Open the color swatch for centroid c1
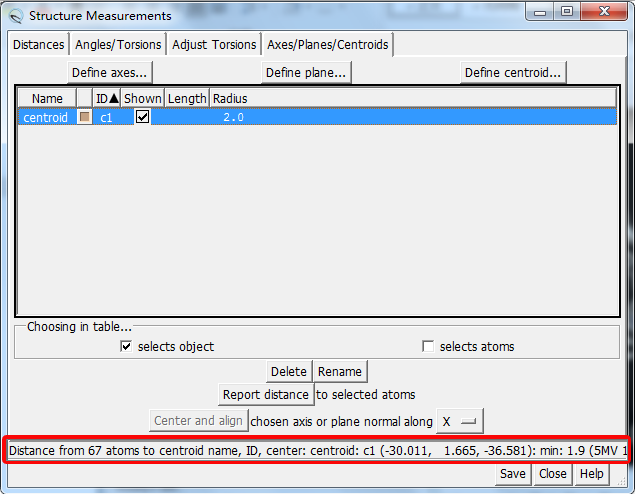The image size is (635, 494). point(84,117)
